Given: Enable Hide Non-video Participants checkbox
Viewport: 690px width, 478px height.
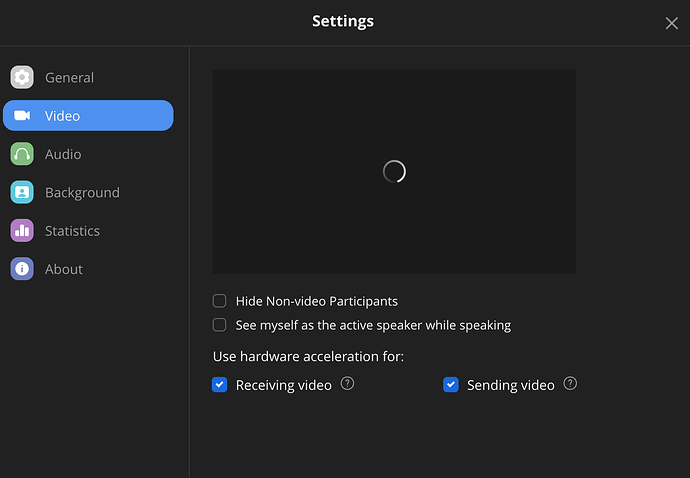Looking at the screenshot, I should [x=220, y=301].
